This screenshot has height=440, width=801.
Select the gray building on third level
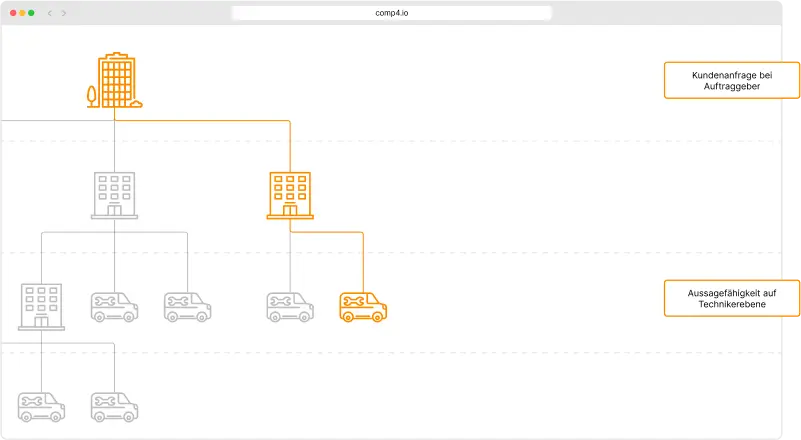tap(41, 307)
